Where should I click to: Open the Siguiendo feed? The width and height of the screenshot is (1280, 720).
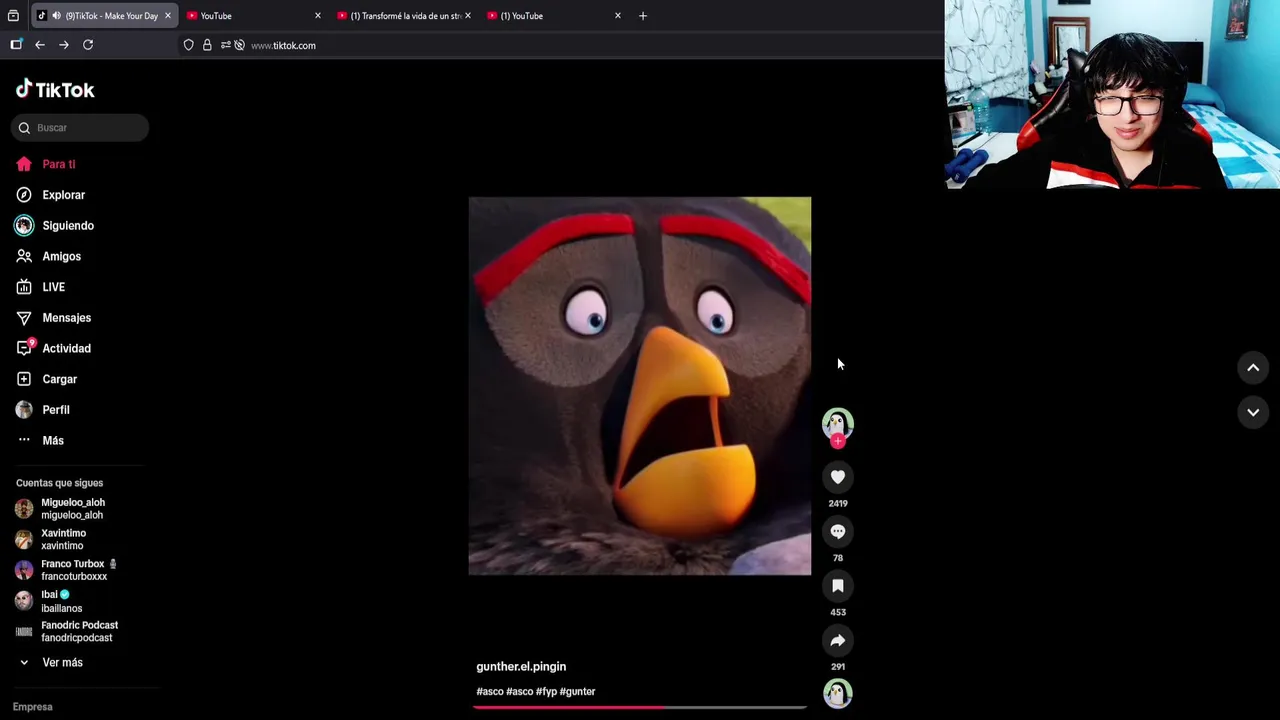click(54, 226)
